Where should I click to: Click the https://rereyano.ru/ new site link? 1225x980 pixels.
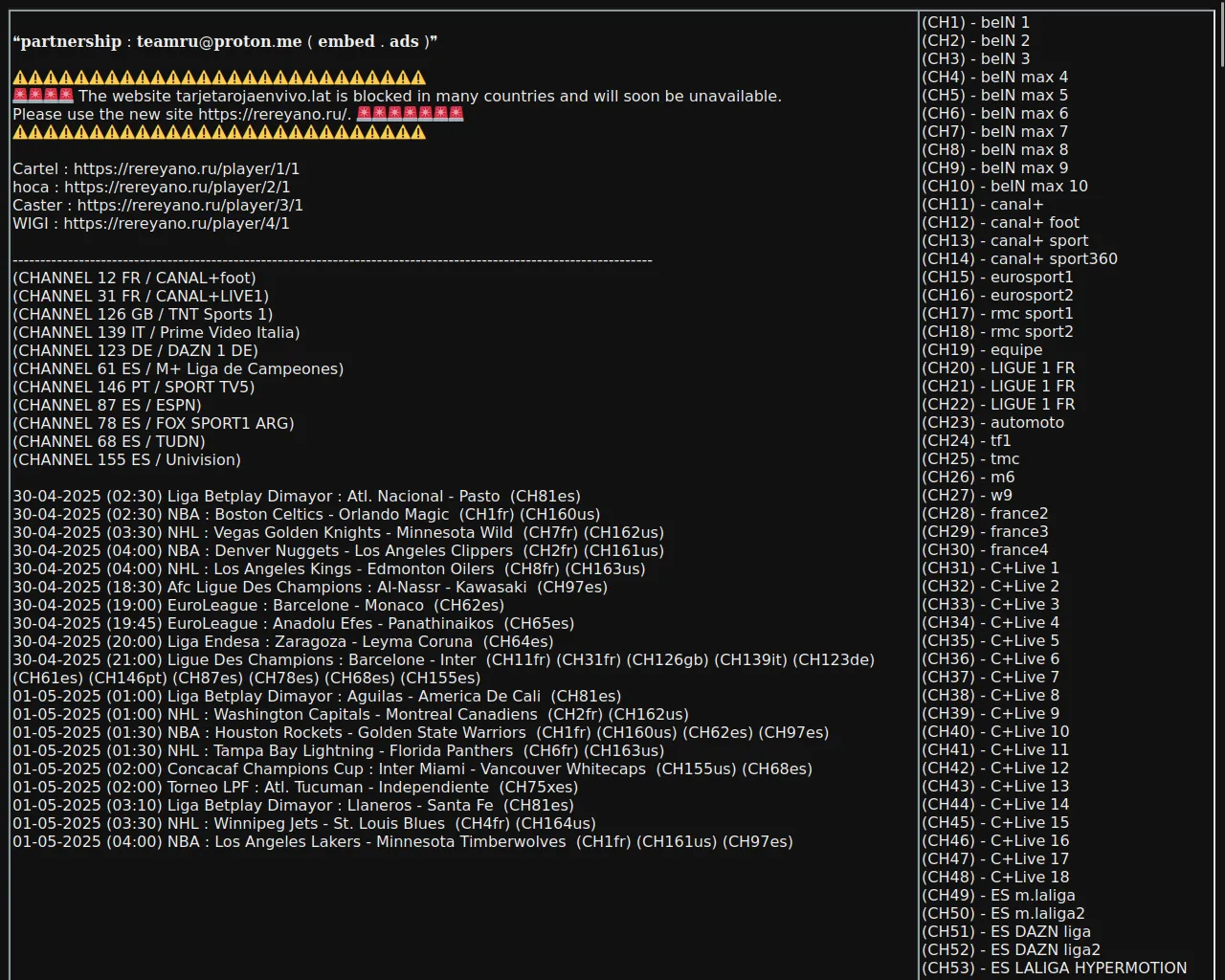[x=274, y=115]
